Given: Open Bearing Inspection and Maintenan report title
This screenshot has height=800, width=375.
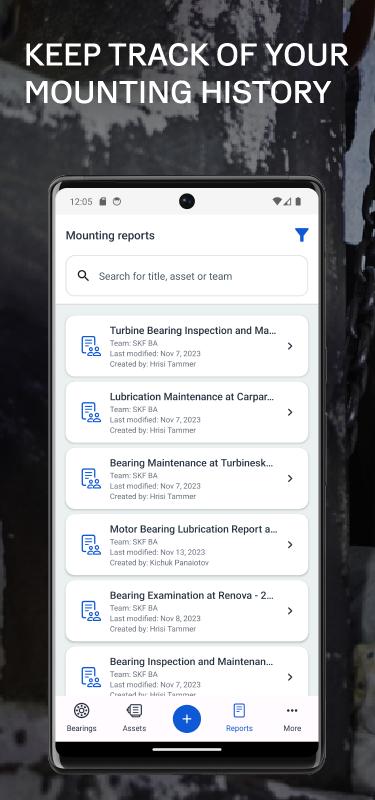Looking at the screenshot, I should pyautogui.click(x=191, y=662).
